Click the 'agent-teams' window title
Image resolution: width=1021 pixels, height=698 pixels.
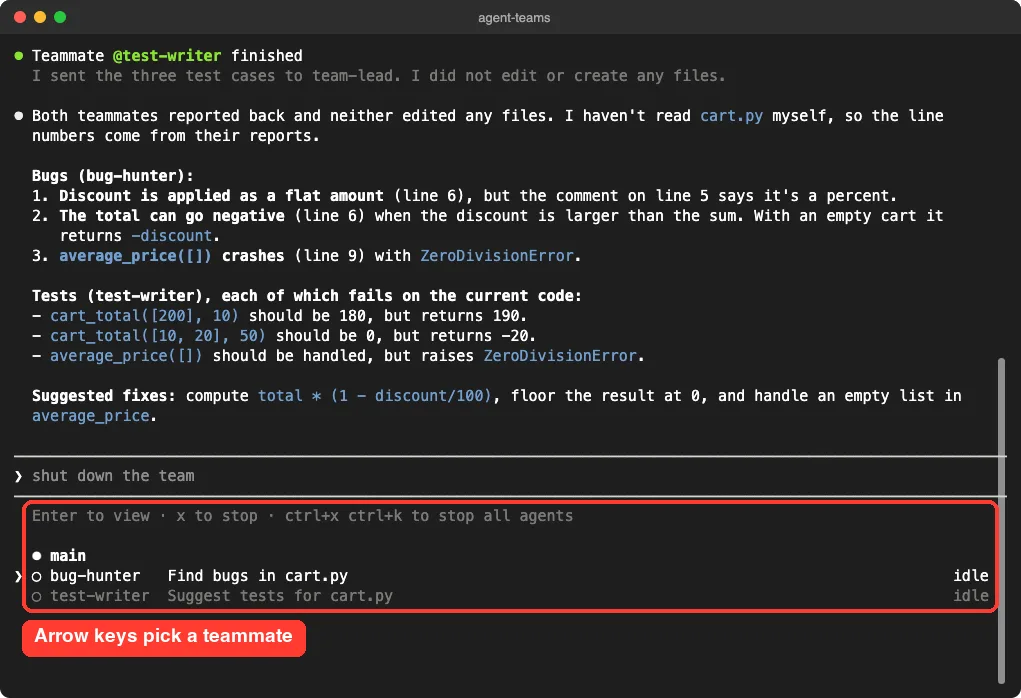coord(514,18)
